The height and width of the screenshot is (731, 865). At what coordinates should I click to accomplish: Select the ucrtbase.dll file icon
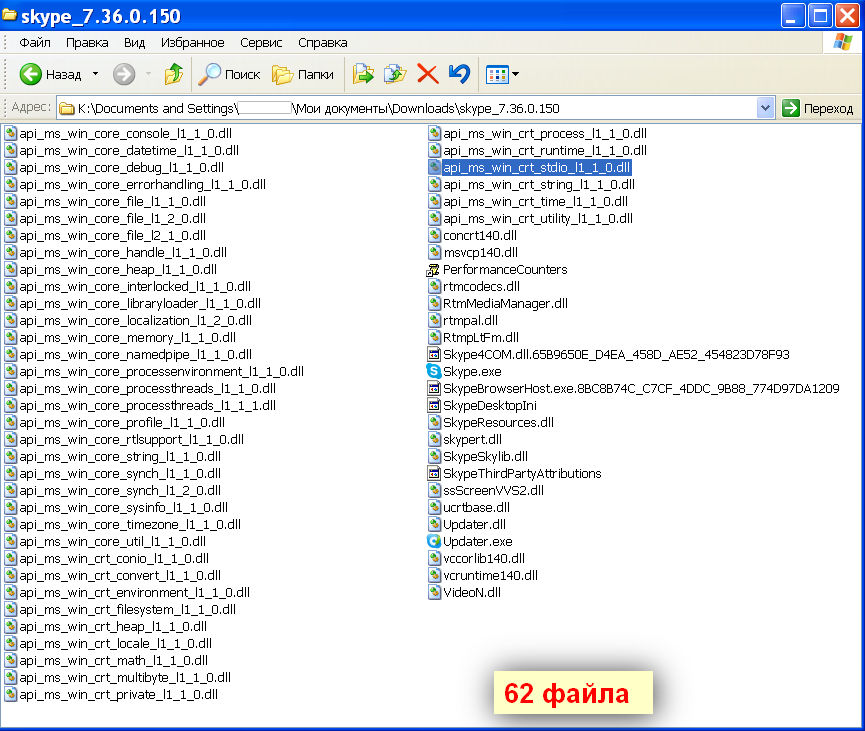click(x=434, y=508)
